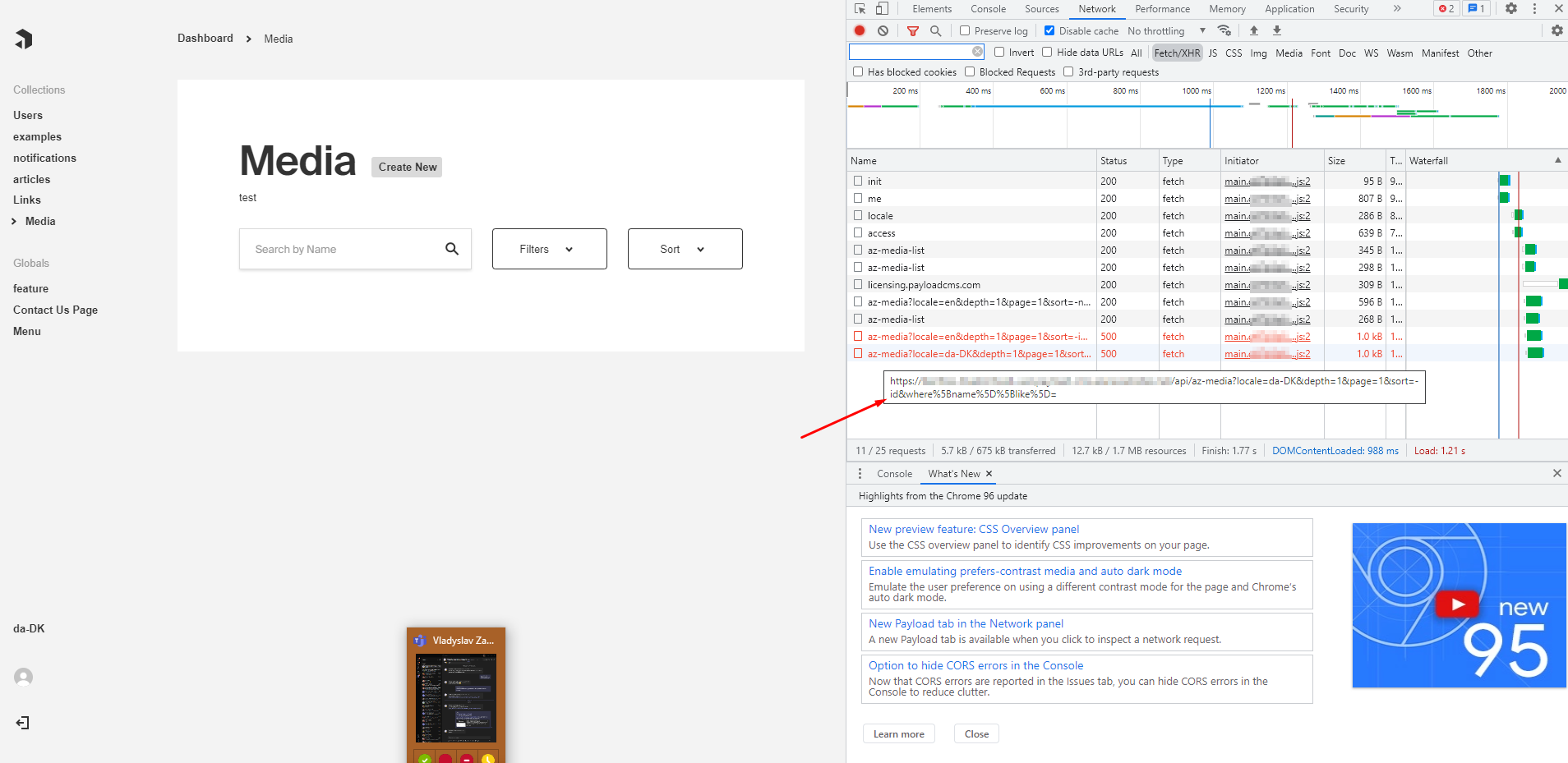The image size is (1568, 763).
Task: Stop recording the network log
Action: pyautogui.click(x=860, y=30)
